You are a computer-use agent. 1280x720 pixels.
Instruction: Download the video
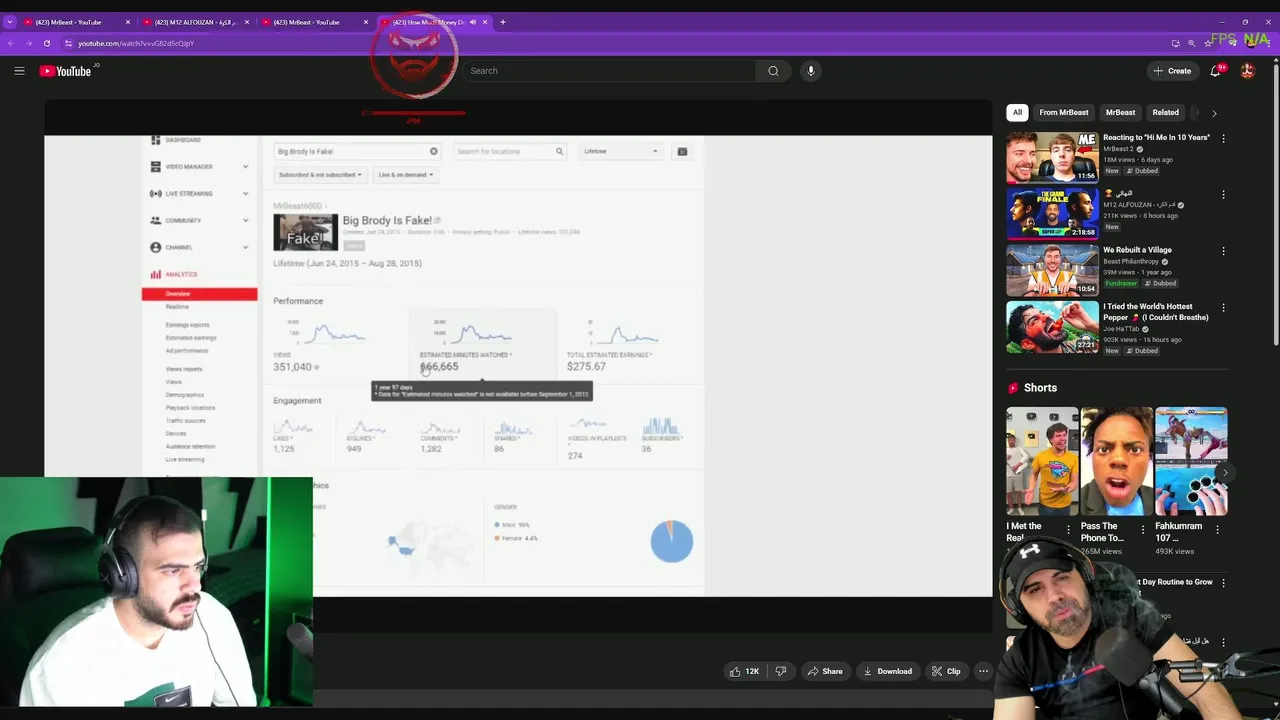(888, 671)
